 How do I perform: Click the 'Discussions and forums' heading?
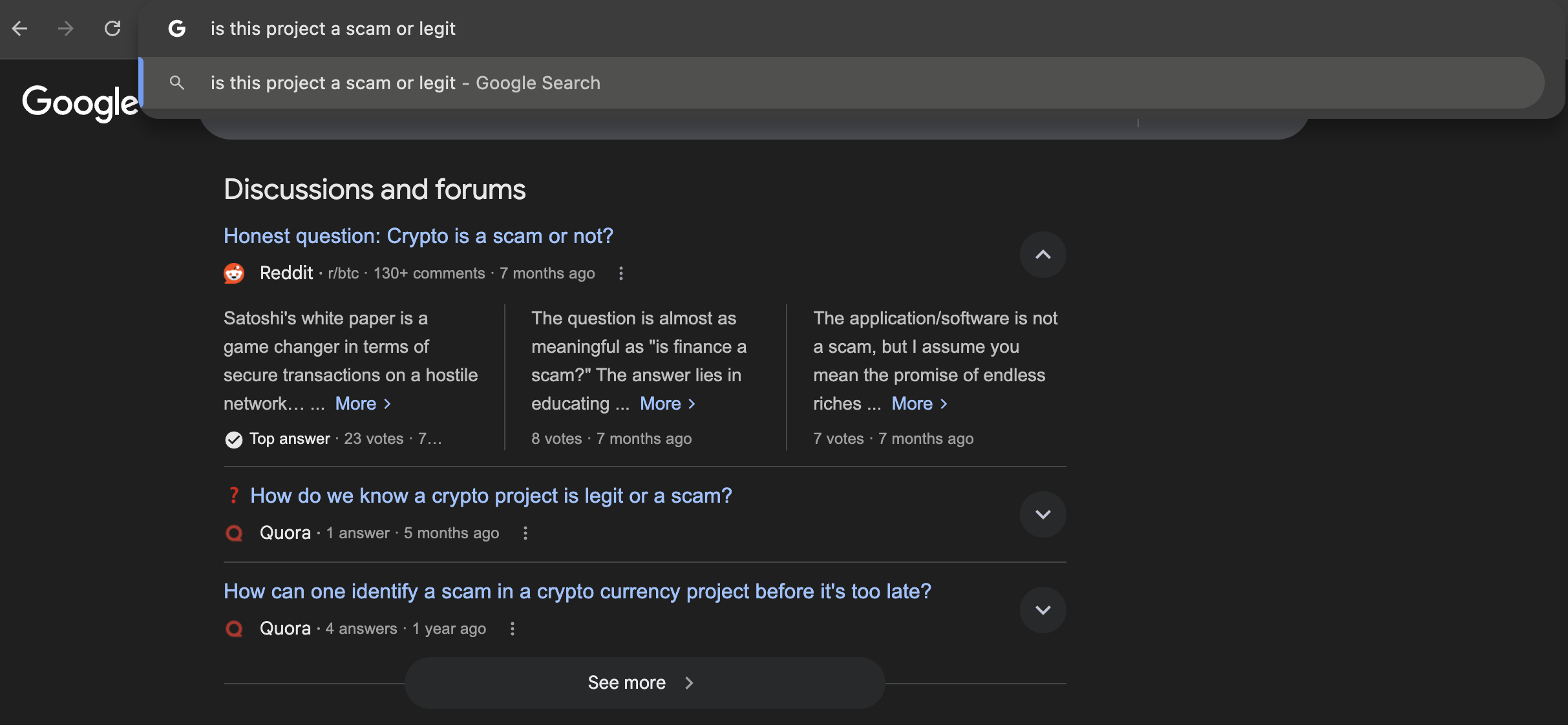pos(375,189)
